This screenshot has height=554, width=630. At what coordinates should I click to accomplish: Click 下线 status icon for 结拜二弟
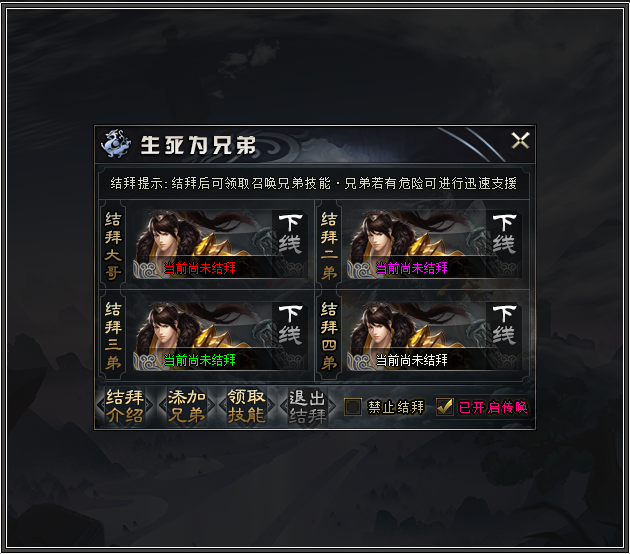point(504,233)
